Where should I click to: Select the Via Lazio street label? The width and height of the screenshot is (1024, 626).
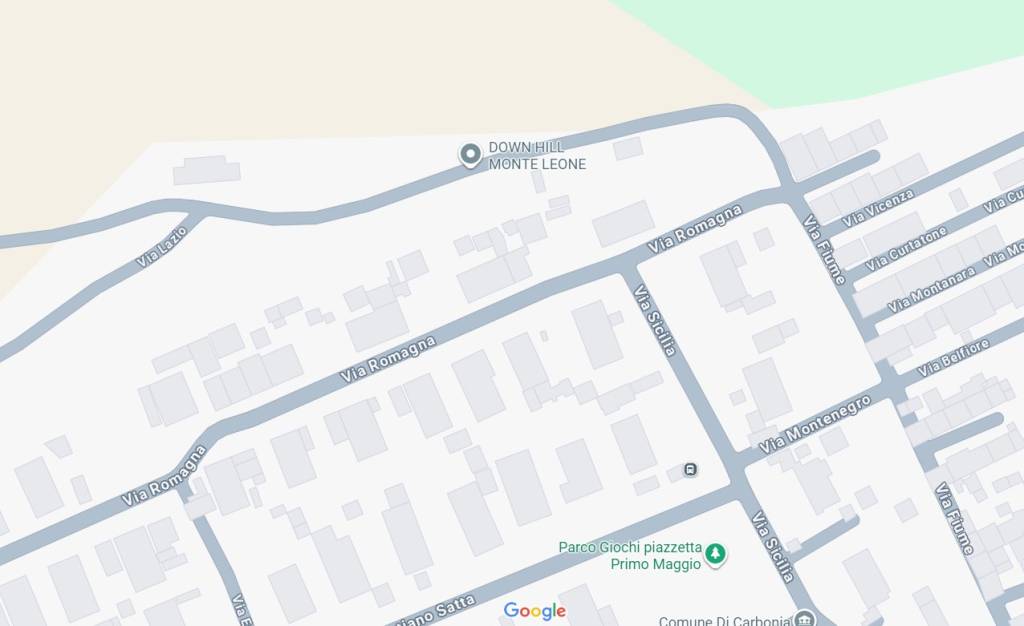(161, 247)
